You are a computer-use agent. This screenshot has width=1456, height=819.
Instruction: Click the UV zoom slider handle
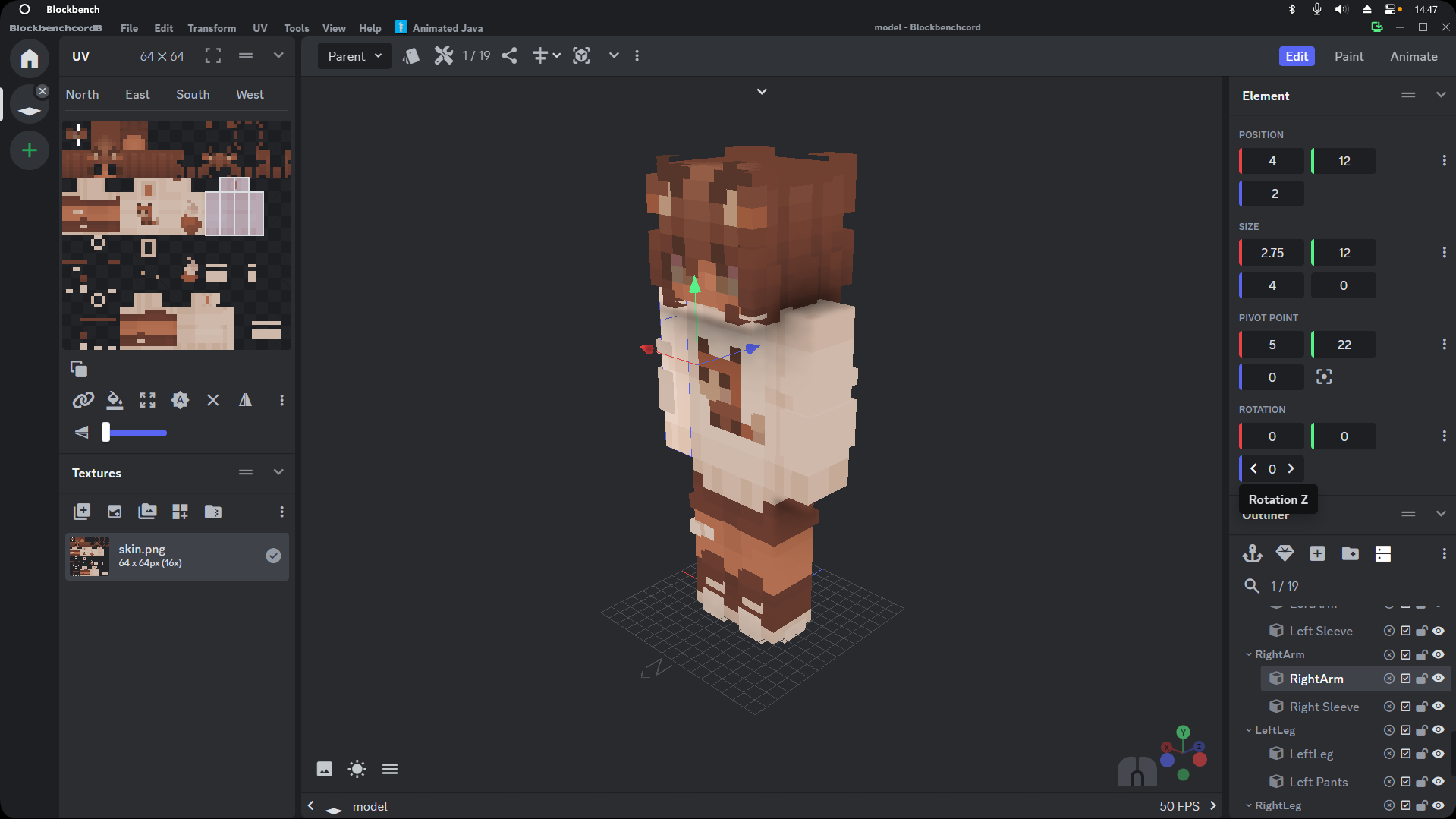click(106, 433)
